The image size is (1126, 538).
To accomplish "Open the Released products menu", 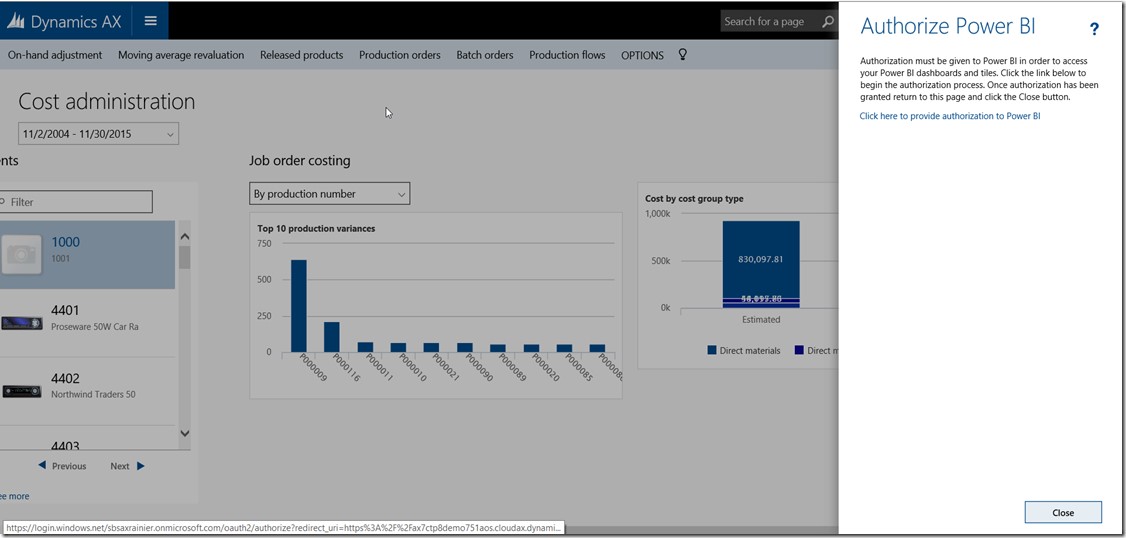I will [301, 55].
